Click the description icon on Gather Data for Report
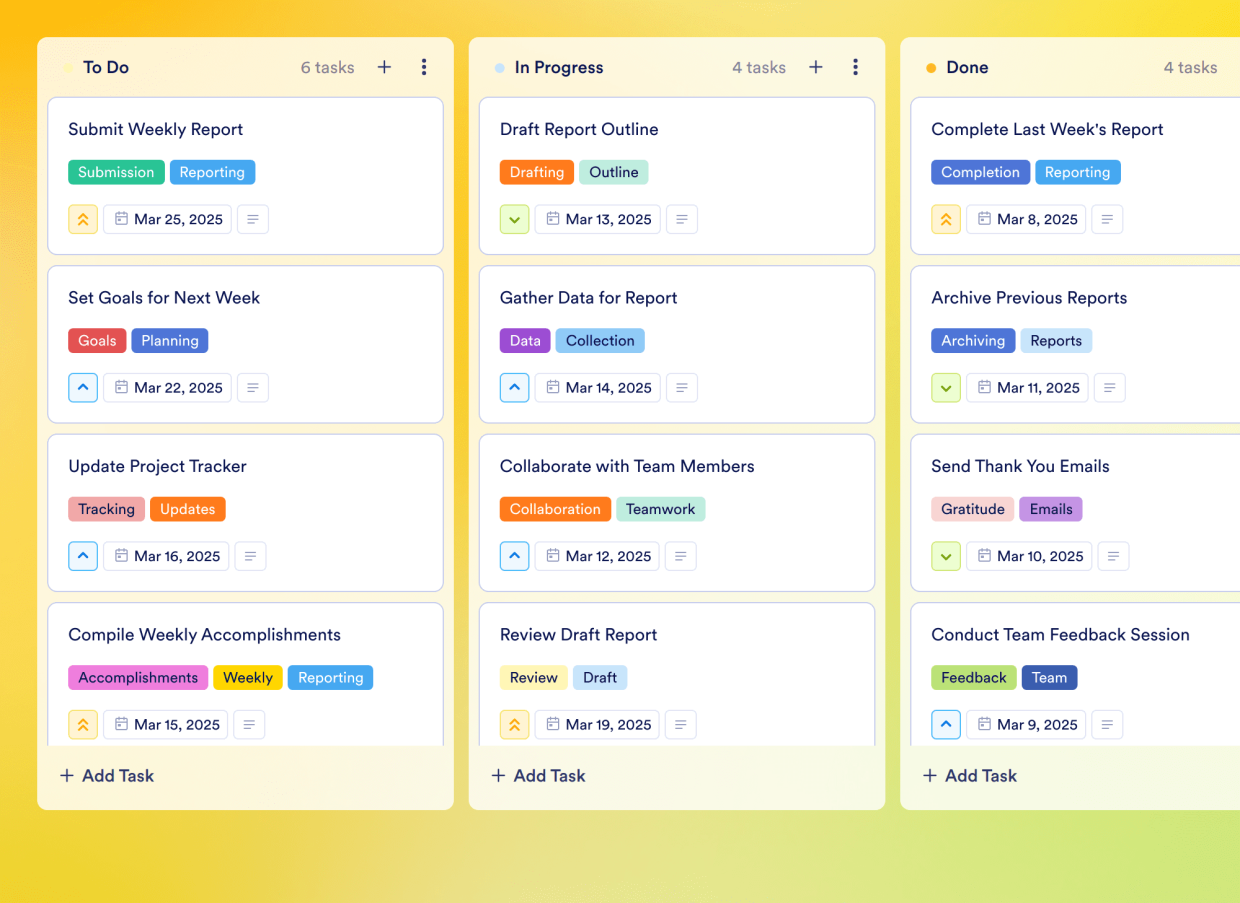Viewport: 1240px width, 903px height. point(682,387)
